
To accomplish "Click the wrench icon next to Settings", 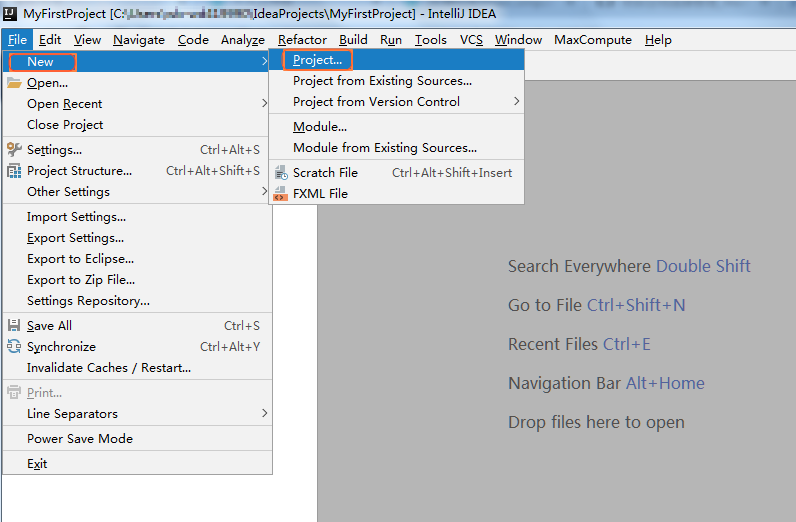I will pos(14,150).
